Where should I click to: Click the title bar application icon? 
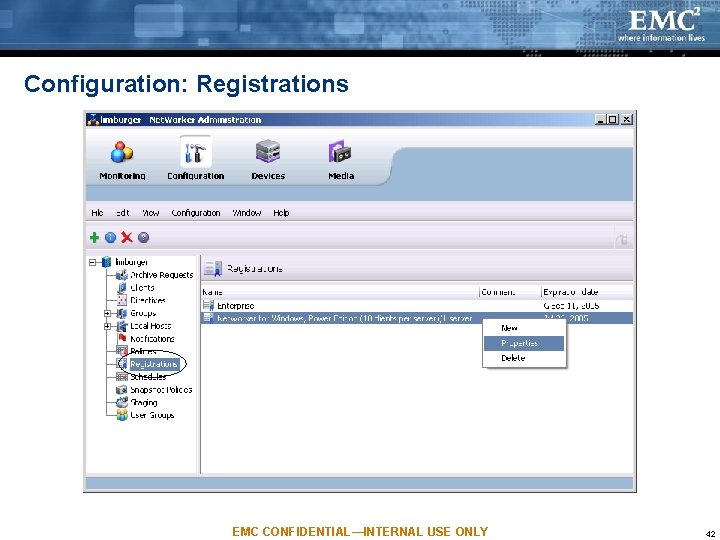93,119
